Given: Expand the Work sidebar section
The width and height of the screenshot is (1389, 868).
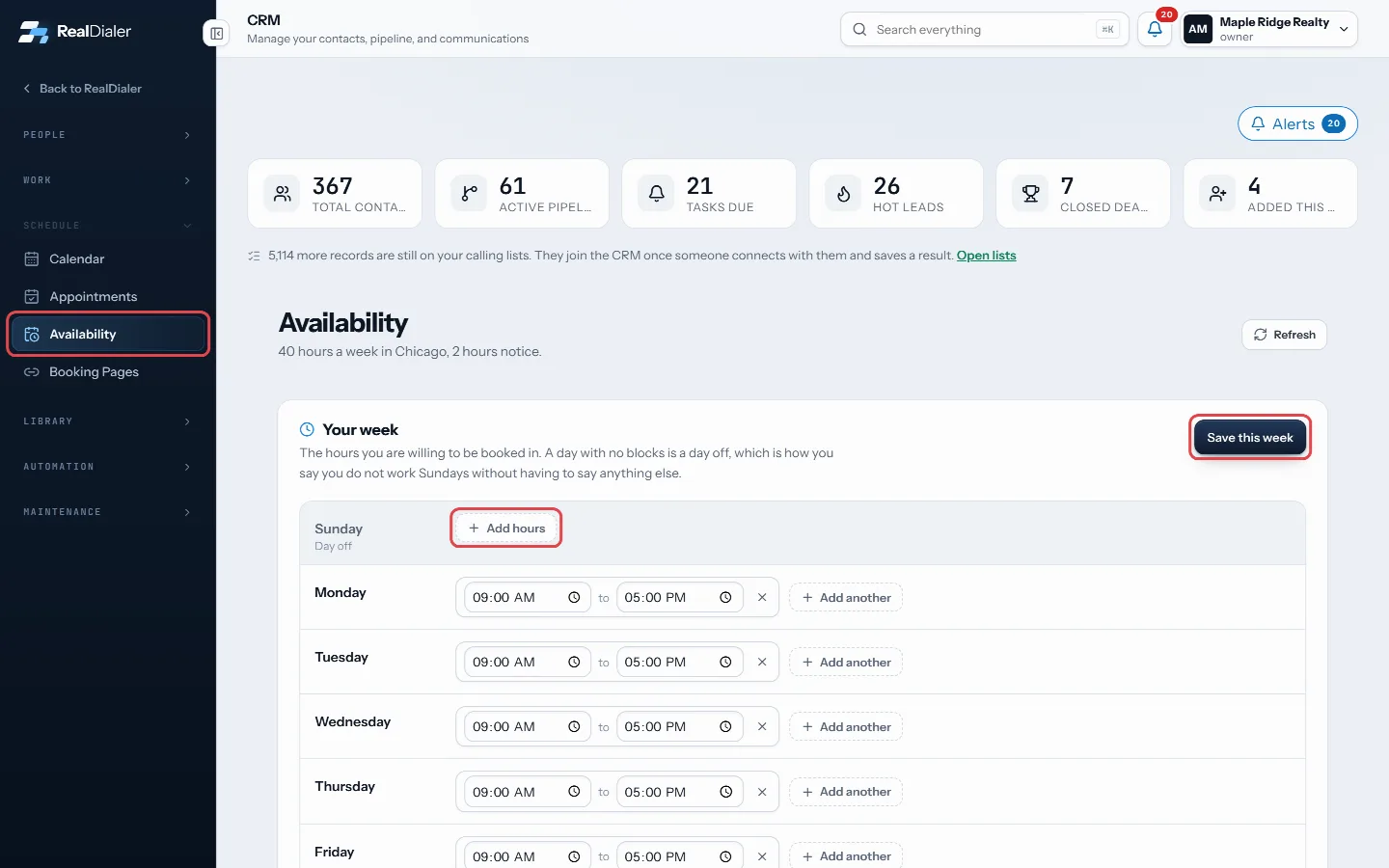Looking at the screenshot, I should coord(107,180).
